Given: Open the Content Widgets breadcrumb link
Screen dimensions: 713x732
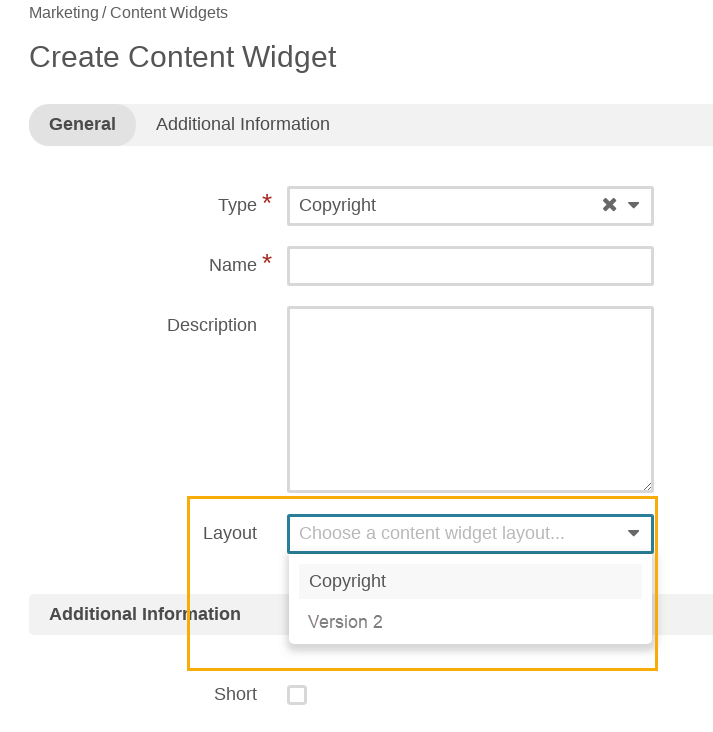Looking at the screenshot, I should (169, 13).
